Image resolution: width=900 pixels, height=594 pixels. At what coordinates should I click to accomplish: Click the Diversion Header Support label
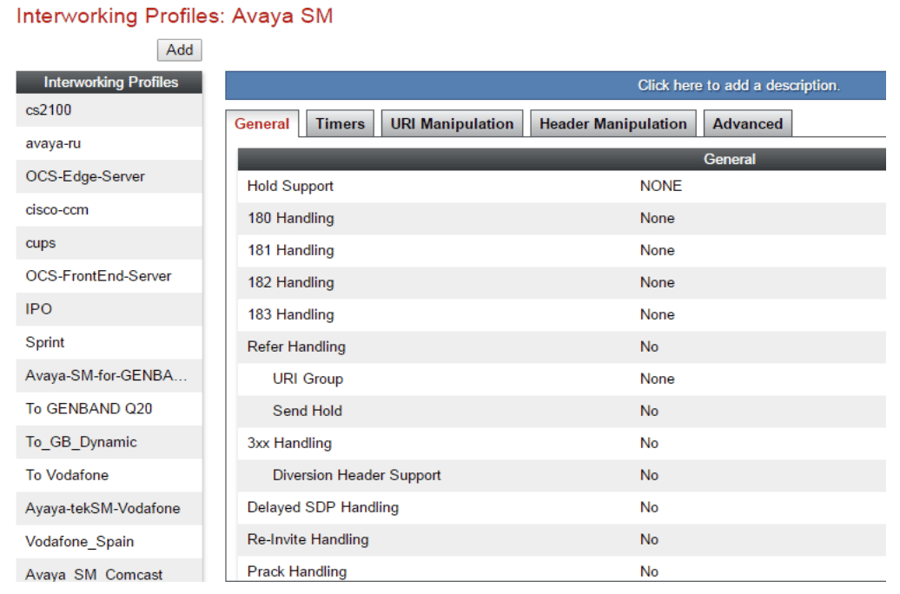pos(356,475)
